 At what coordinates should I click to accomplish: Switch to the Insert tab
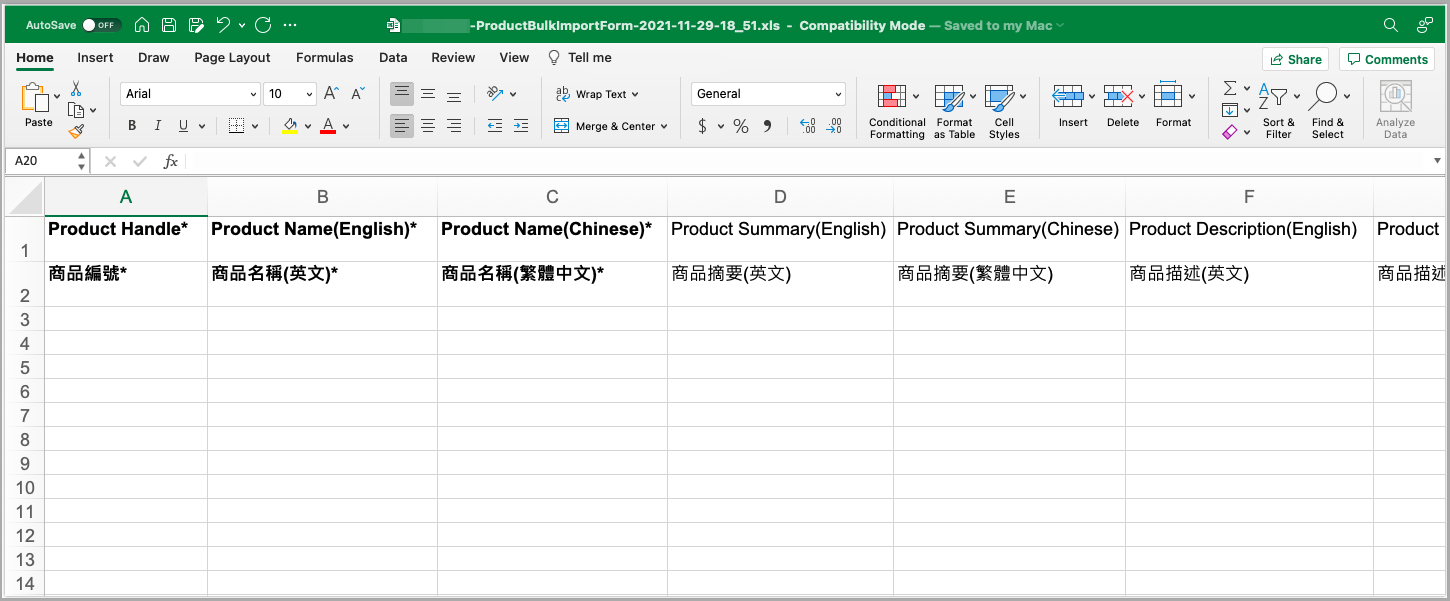pos(95,58)
